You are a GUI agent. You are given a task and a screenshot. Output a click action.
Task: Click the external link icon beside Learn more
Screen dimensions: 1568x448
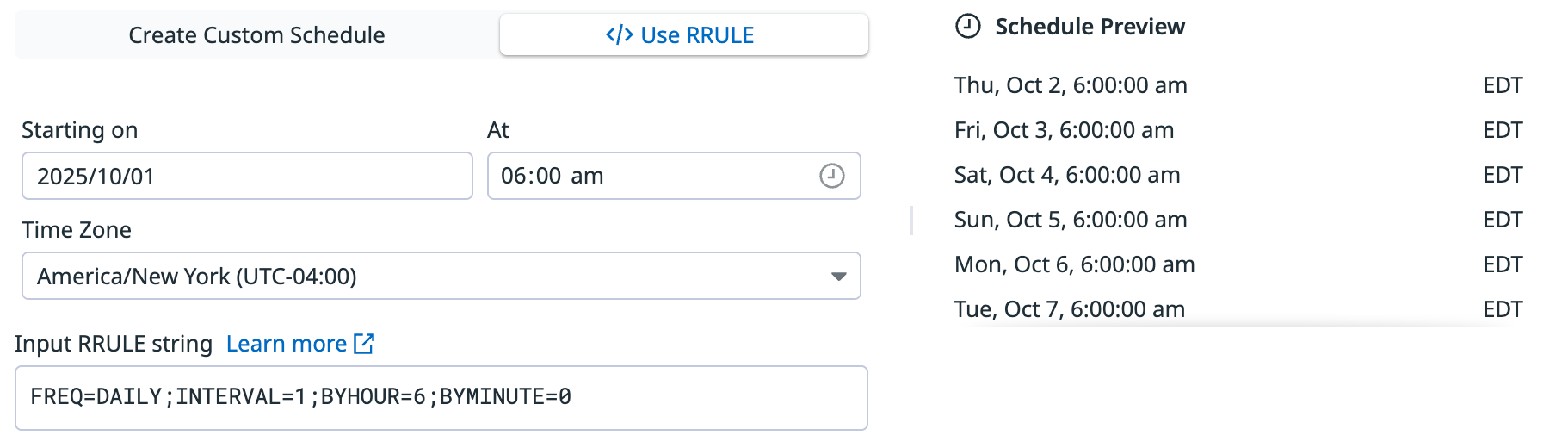point(364,344)
